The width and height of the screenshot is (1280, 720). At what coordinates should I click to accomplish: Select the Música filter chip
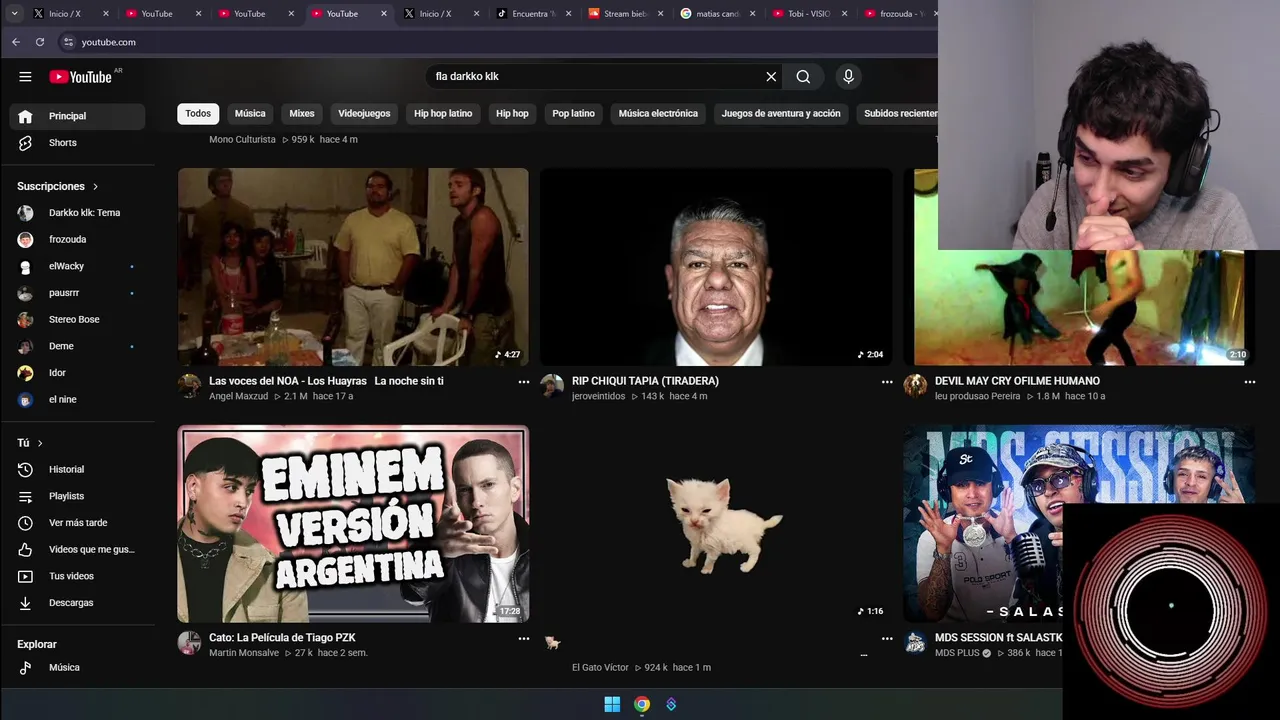[250, 113]
